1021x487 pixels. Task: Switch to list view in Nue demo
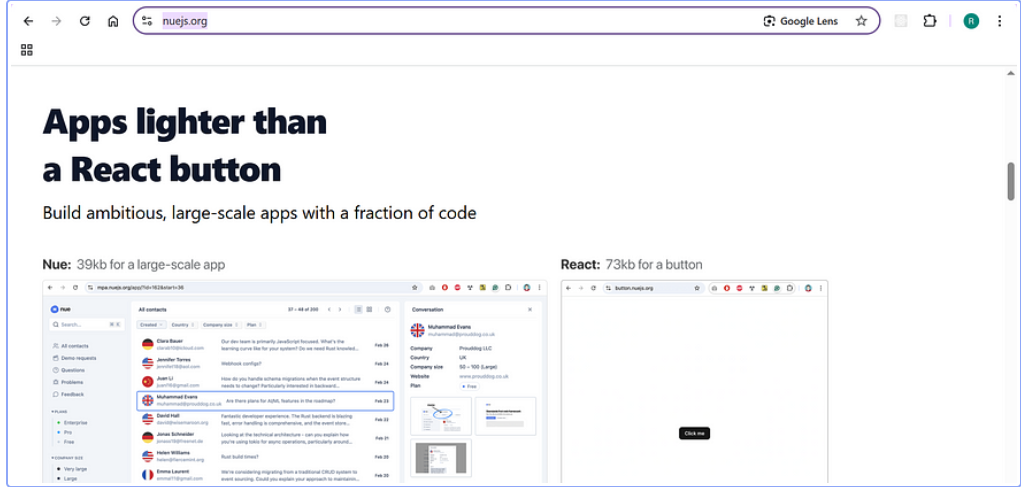tap(359, 309)
